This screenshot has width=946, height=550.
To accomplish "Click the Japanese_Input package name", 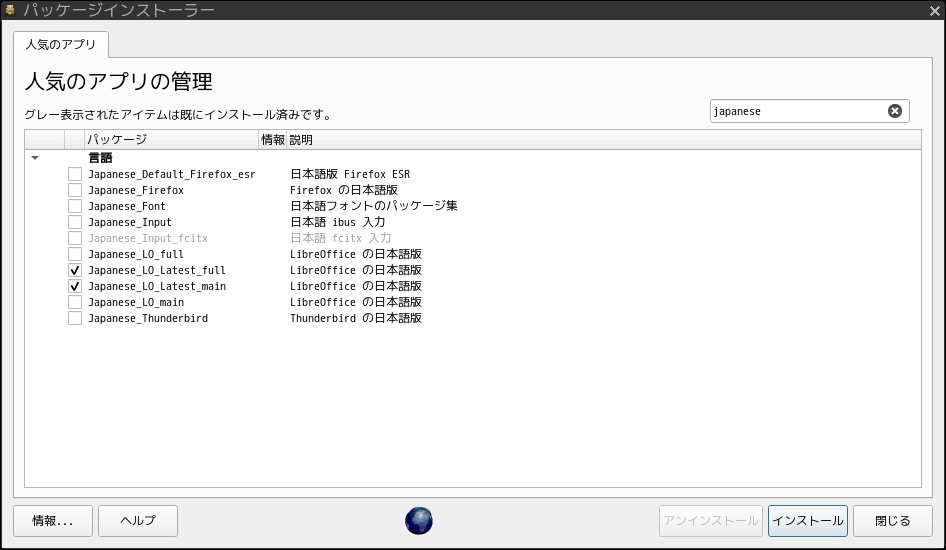I will [130, 222].
